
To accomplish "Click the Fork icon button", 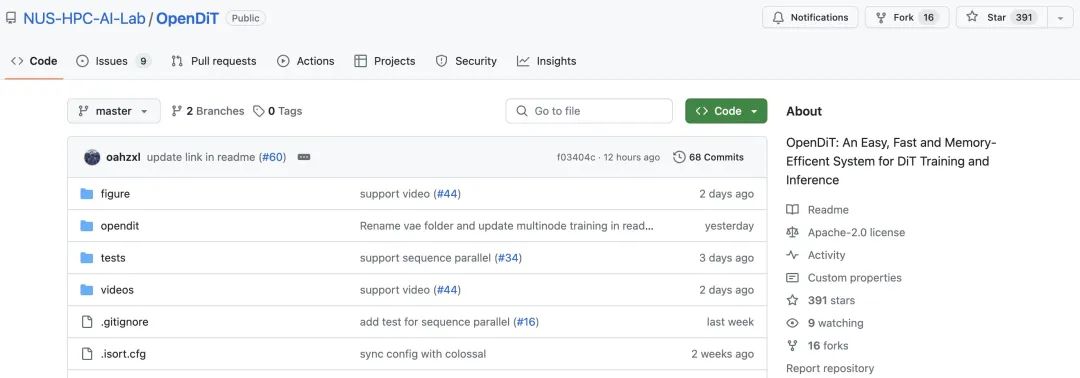I will (x=881, y=17).
